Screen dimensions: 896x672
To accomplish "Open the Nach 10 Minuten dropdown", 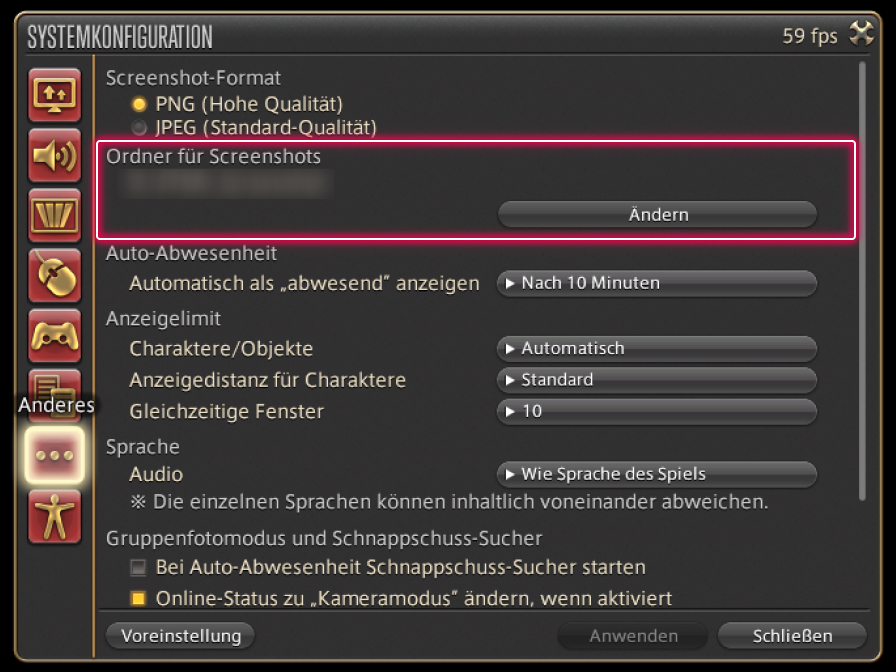I will pyautogui.click(x=657, y=284).
